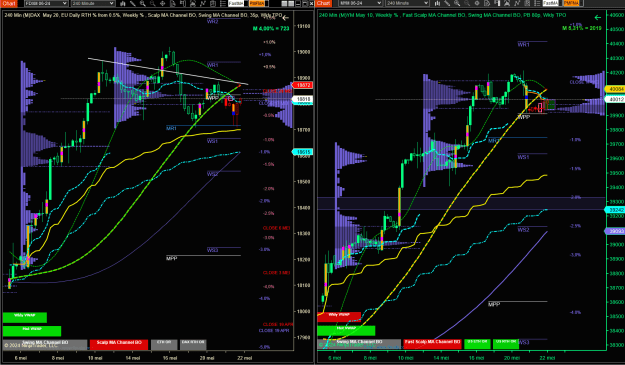Open drawing tools pencil in left chart toolbar
Screen dimensions: 625x365
[132, 3]
